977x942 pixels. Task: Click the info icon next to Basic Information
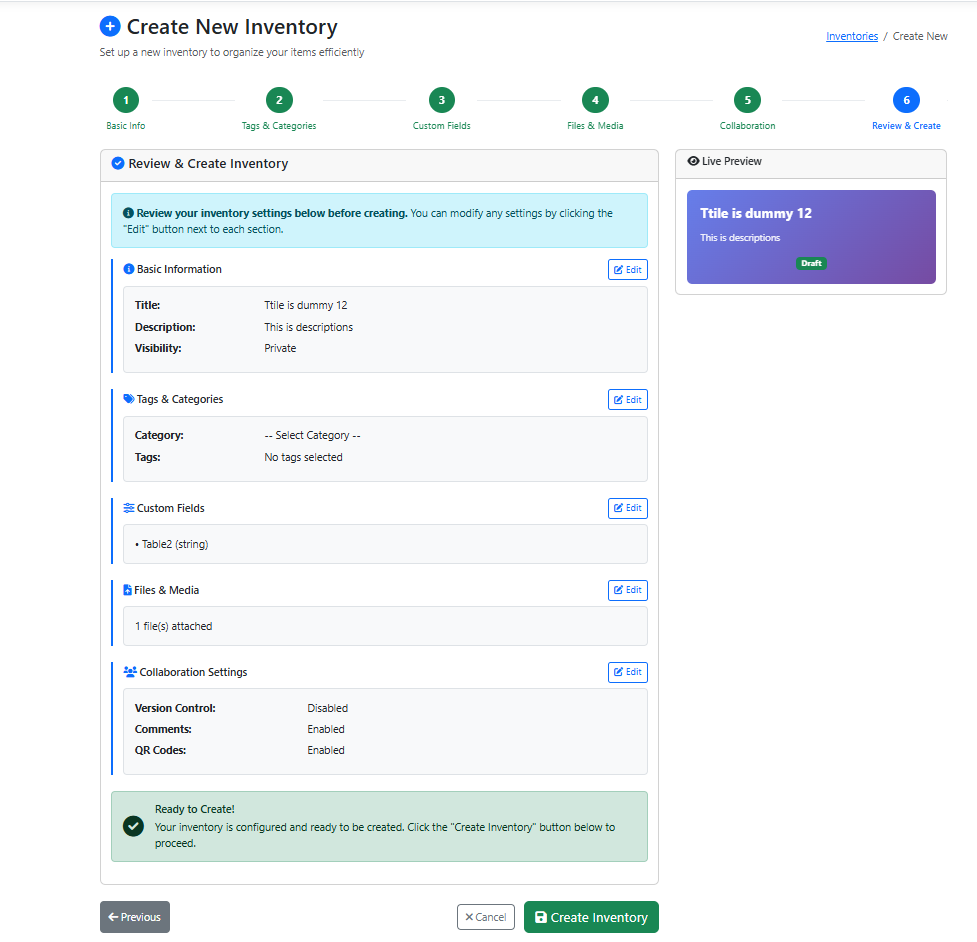[x=128, y=269]
